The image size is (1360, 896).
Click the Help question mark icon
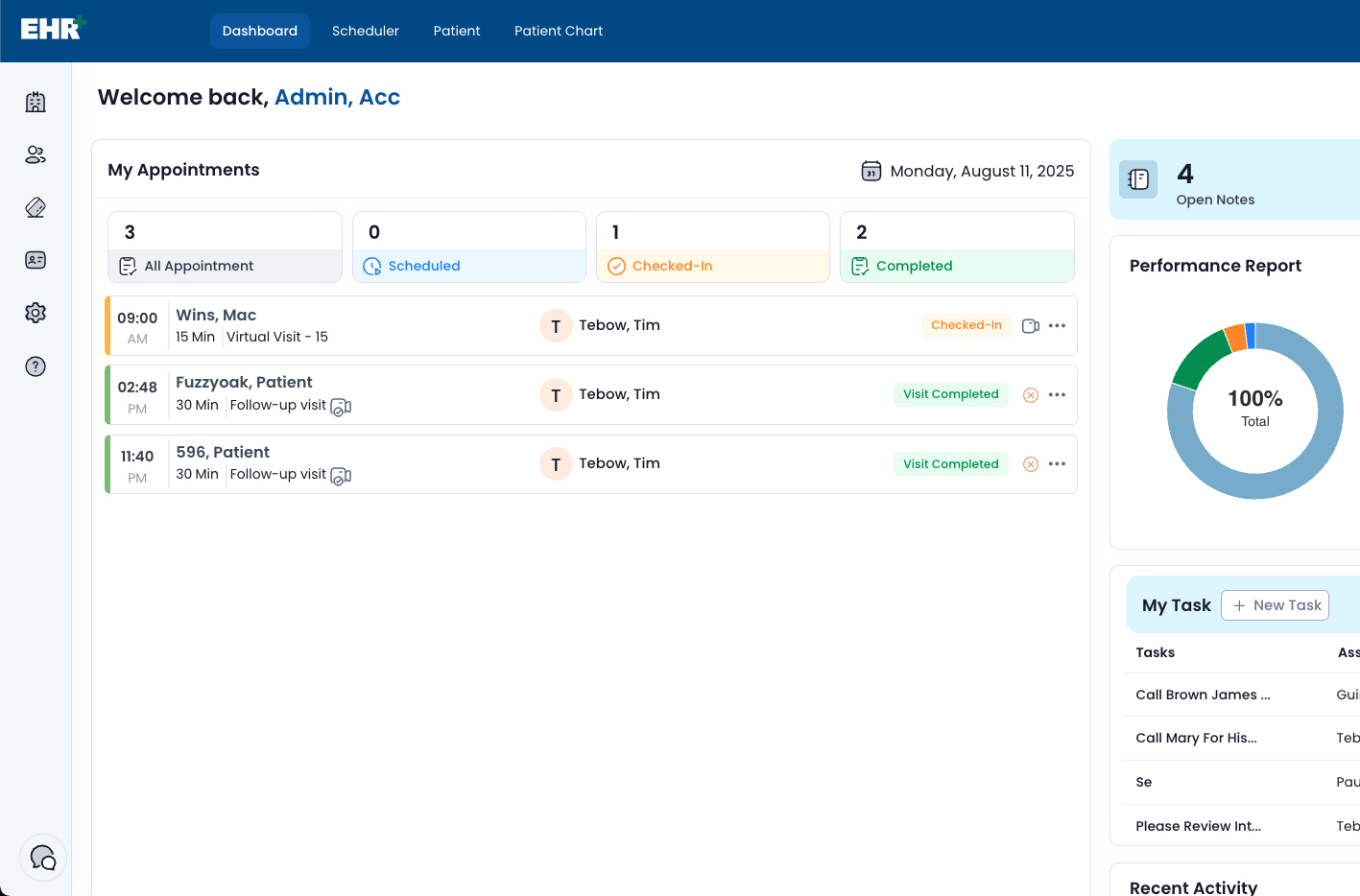click(36, 365)
